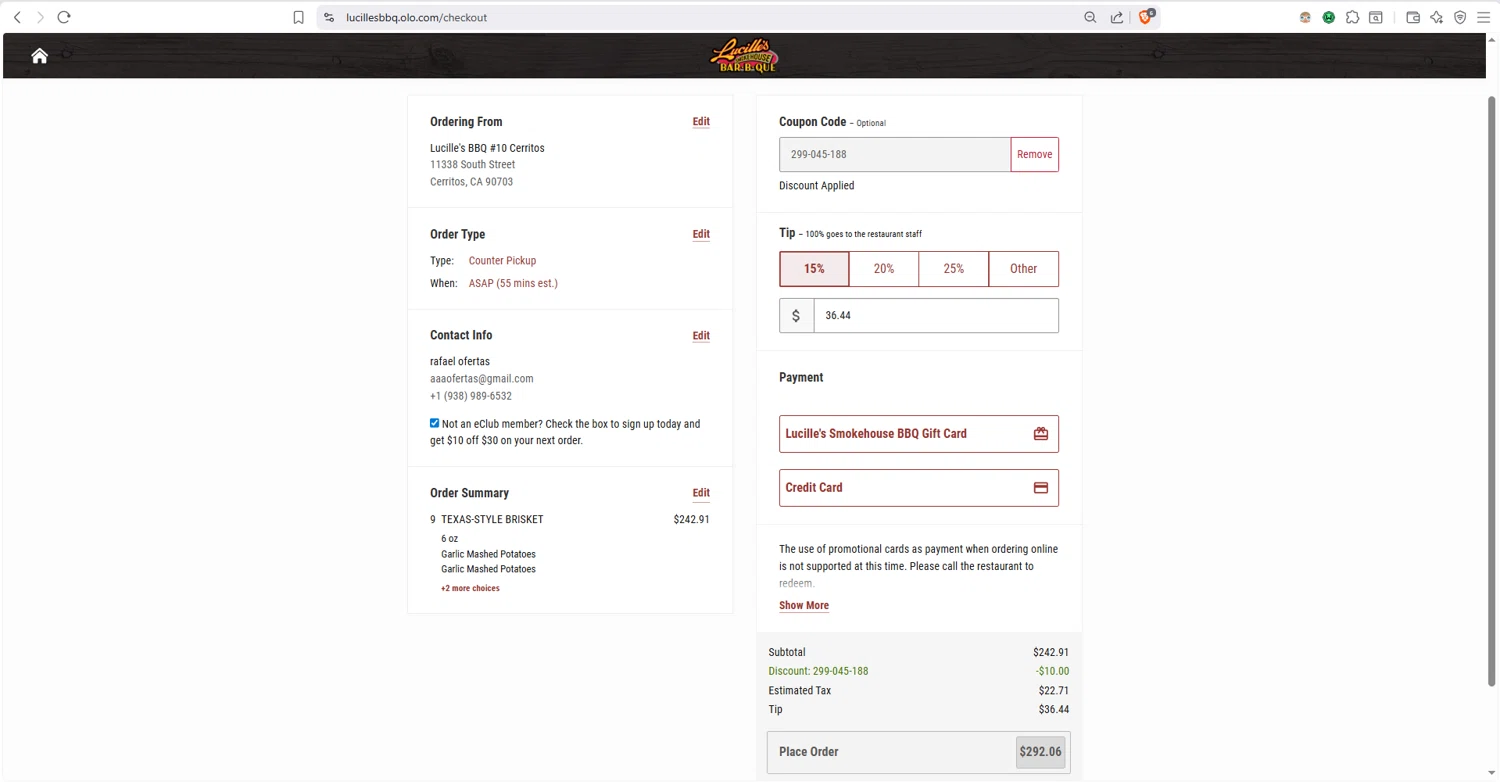Image resolution: width=1500 pixels, height=782 pixels.
Task: Select the 15% tip option
Action: click(x=814, y=269)
